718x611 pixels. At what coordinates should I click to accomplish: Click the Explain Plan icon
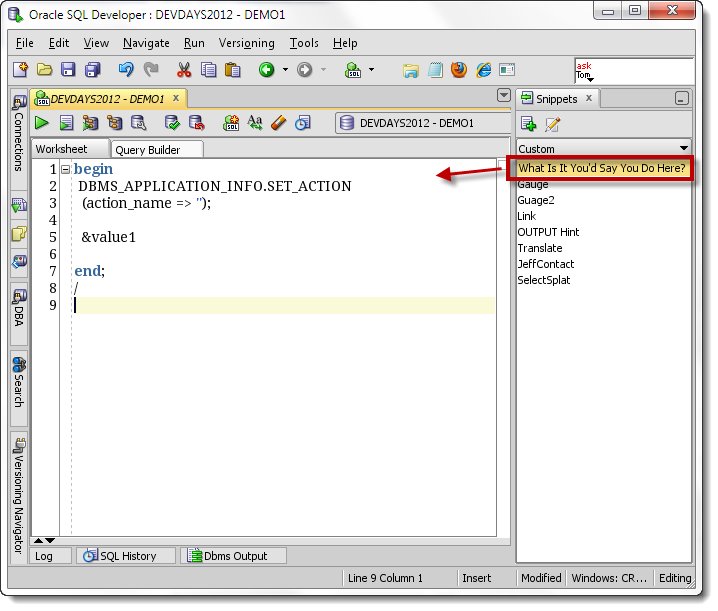pyautogui.click(x=90, y=123)
